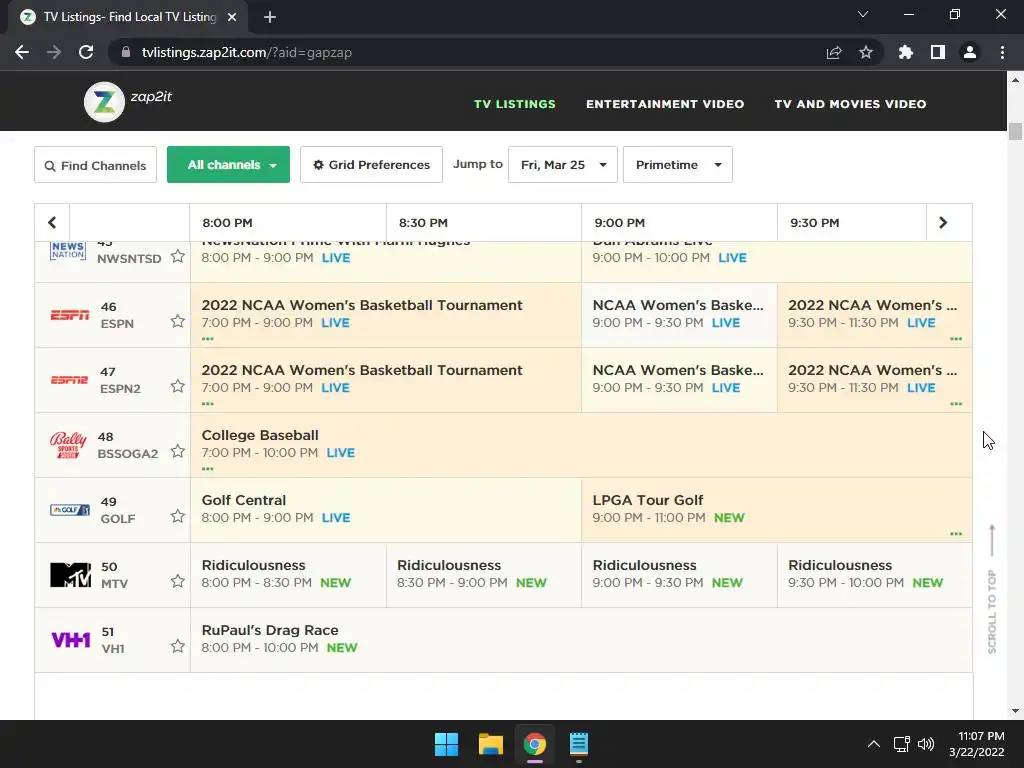The image size is (1024, 768).
Task: Open LPGA Tour Golf listing
Action: click(x=776, y=509)
